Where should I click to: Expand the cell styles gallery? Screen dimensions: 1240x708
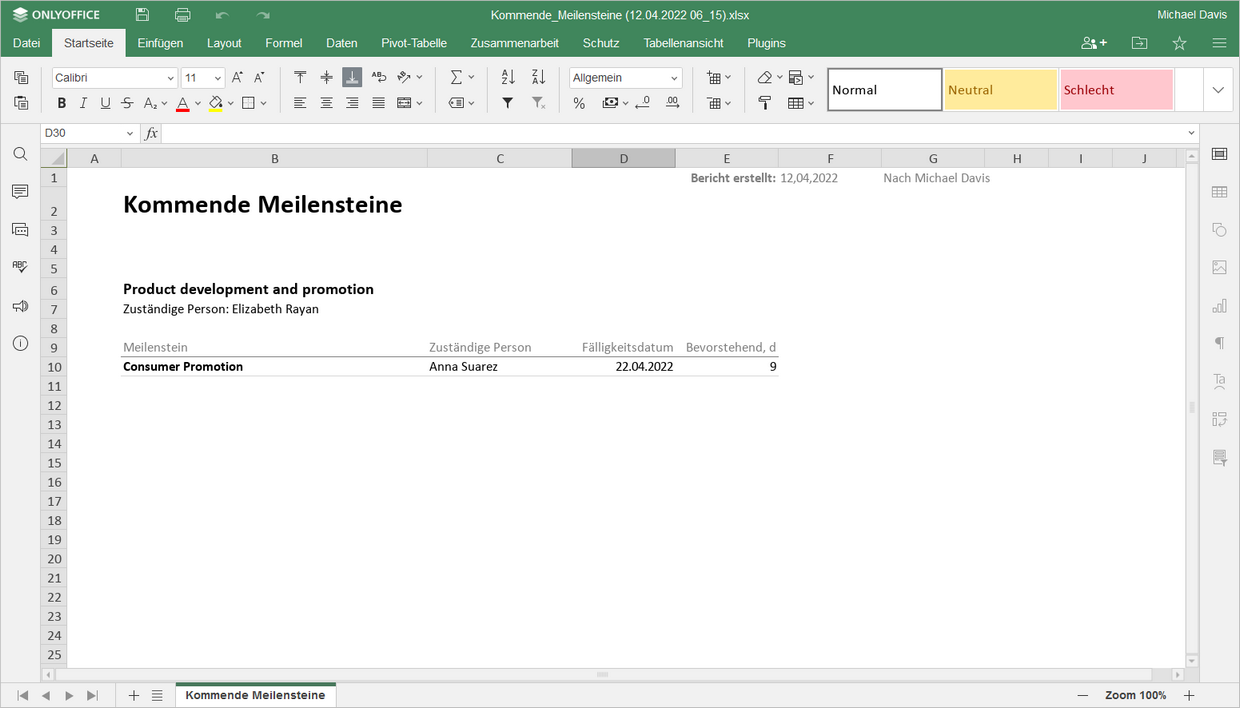1218,90
